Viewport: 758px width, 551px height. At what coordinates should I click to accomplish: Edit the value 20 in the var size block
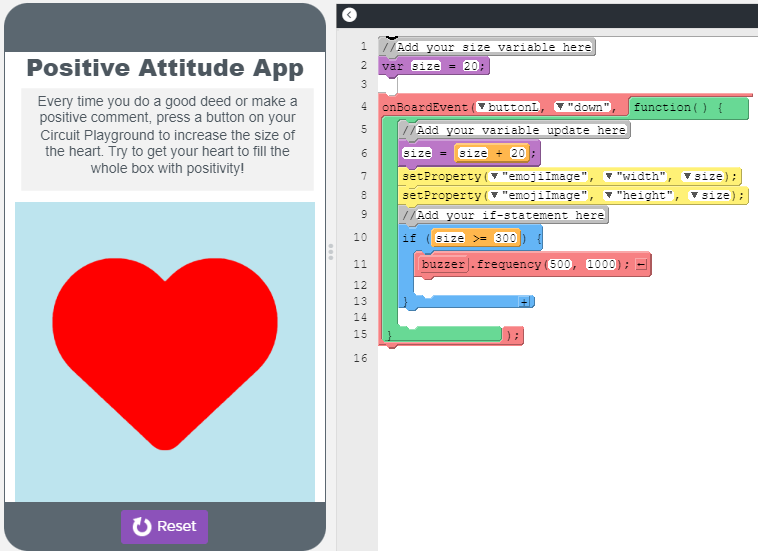(470, 66)
